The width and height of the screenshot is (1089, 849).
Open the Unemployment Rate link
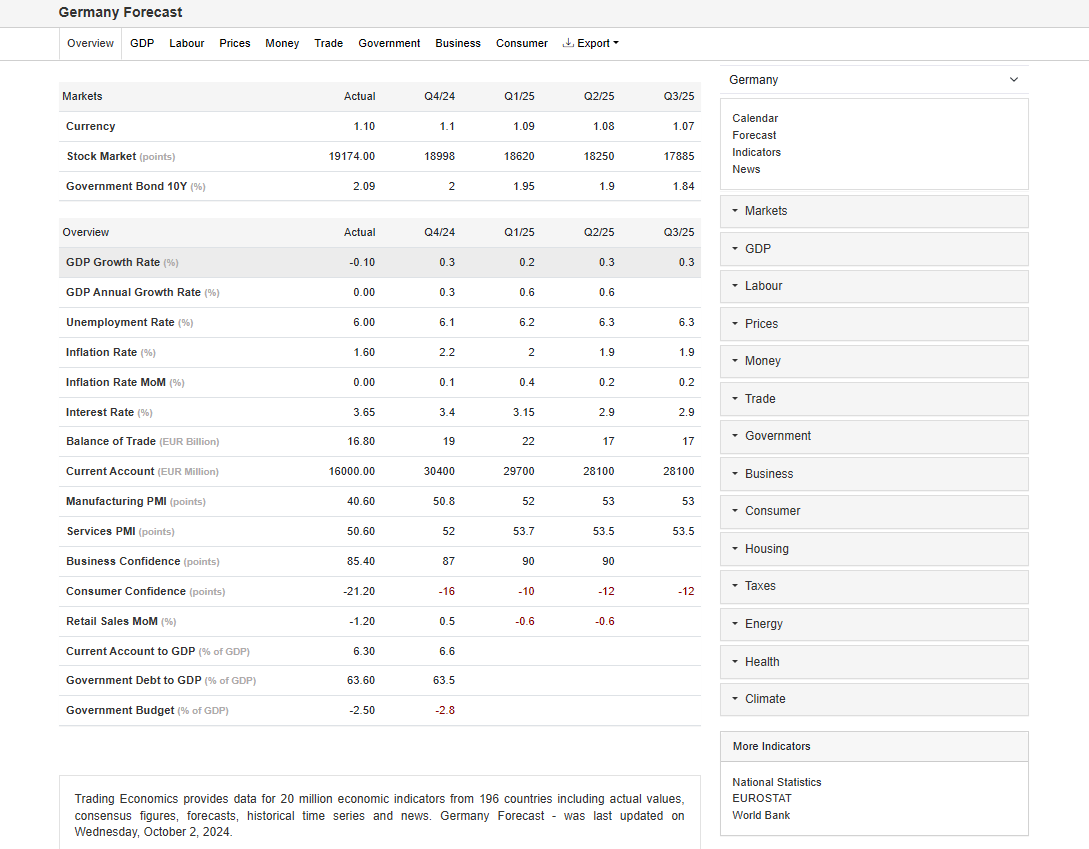tap(120, 322)
